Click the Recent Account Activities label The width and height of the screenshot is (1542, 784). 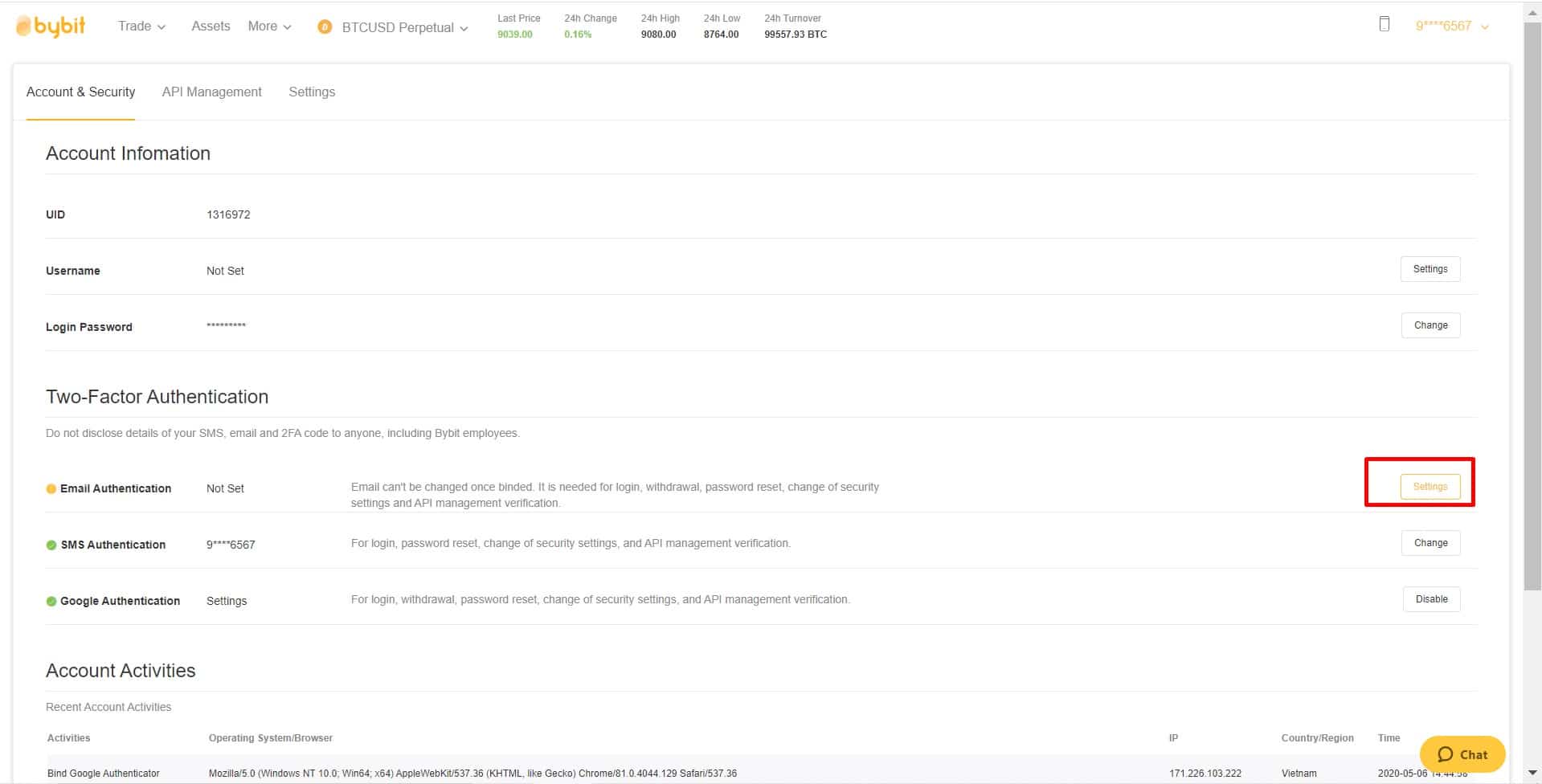coord(108,707)
